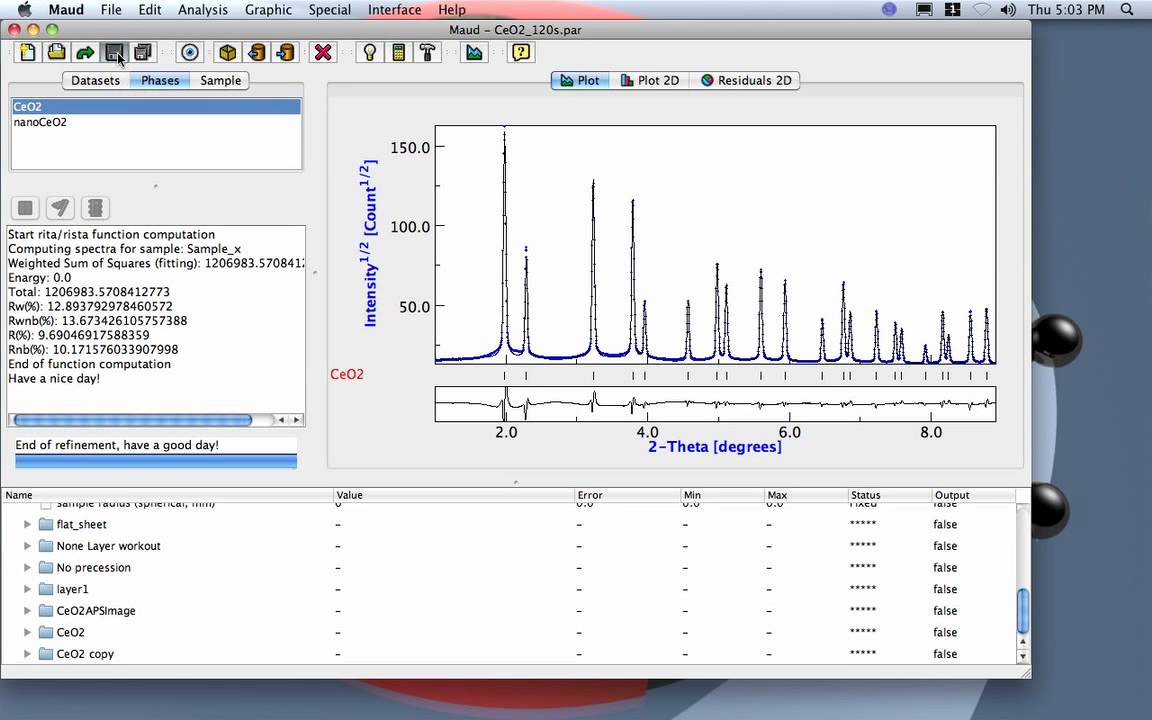This screenshot has height=720, width=1152.
Task: Open the Help menu
Action: pyautogui.click(x=452, y=10)
